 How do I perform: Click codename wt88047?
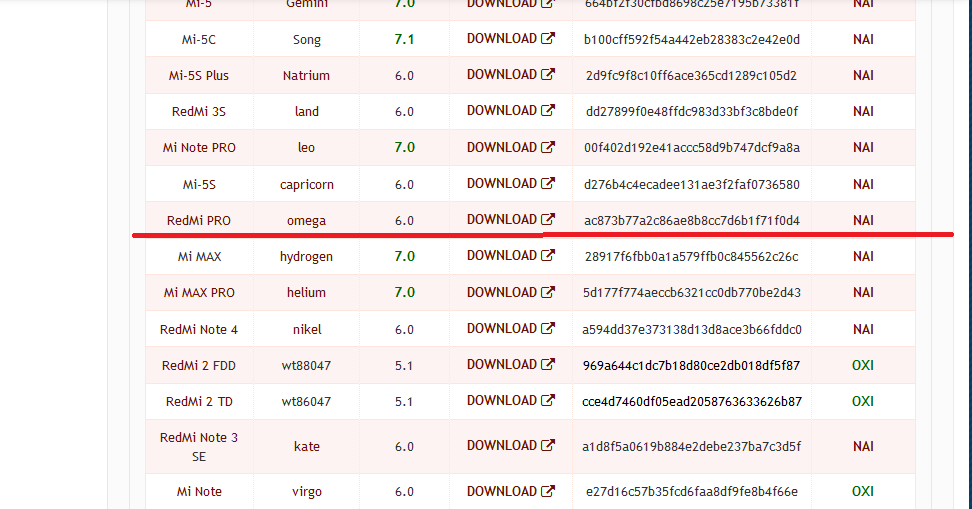(x=306, y=366)
